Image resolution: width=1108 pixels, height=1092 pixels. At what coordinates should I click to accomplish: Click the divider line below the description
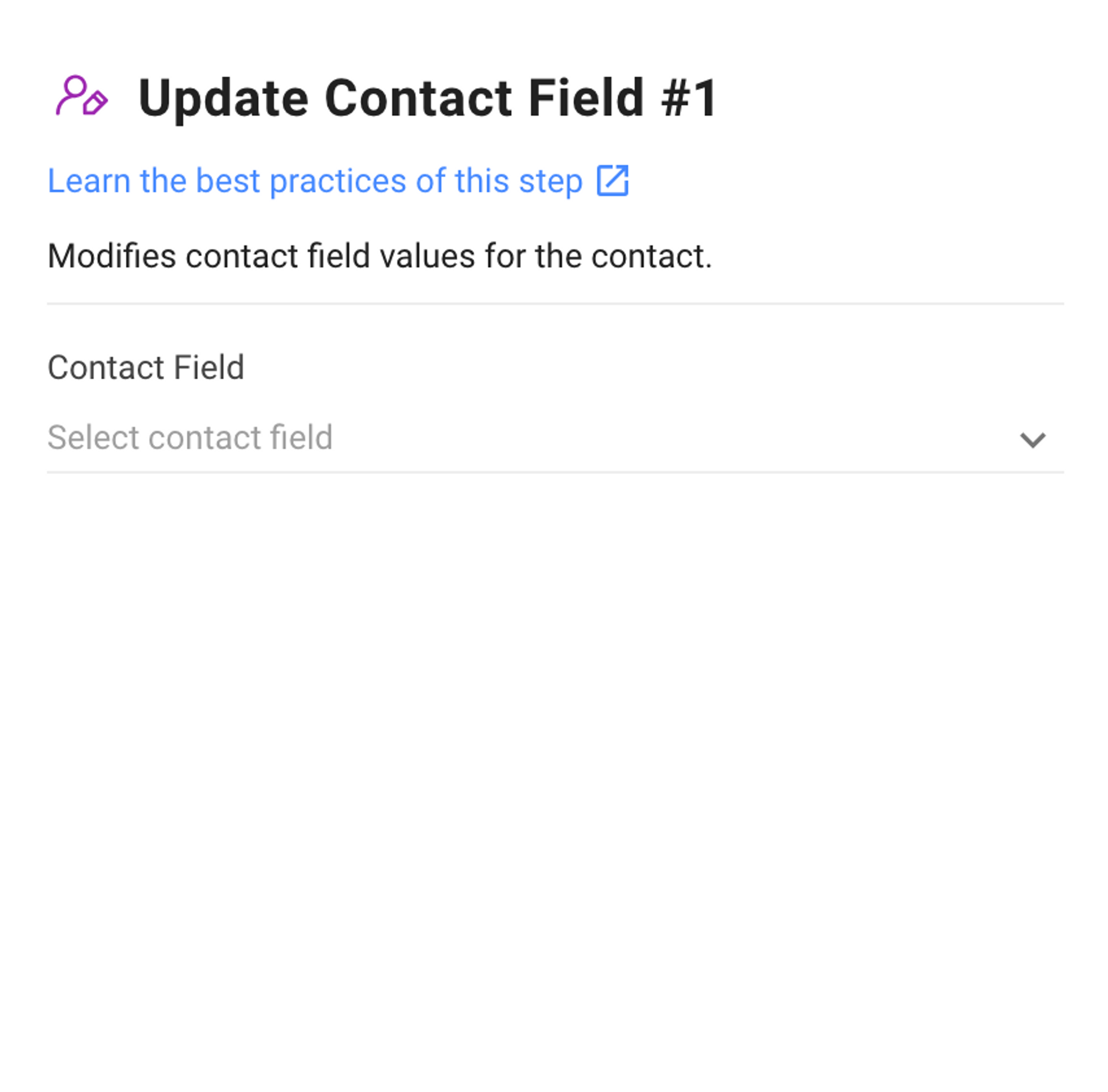(x=554, y=303)
